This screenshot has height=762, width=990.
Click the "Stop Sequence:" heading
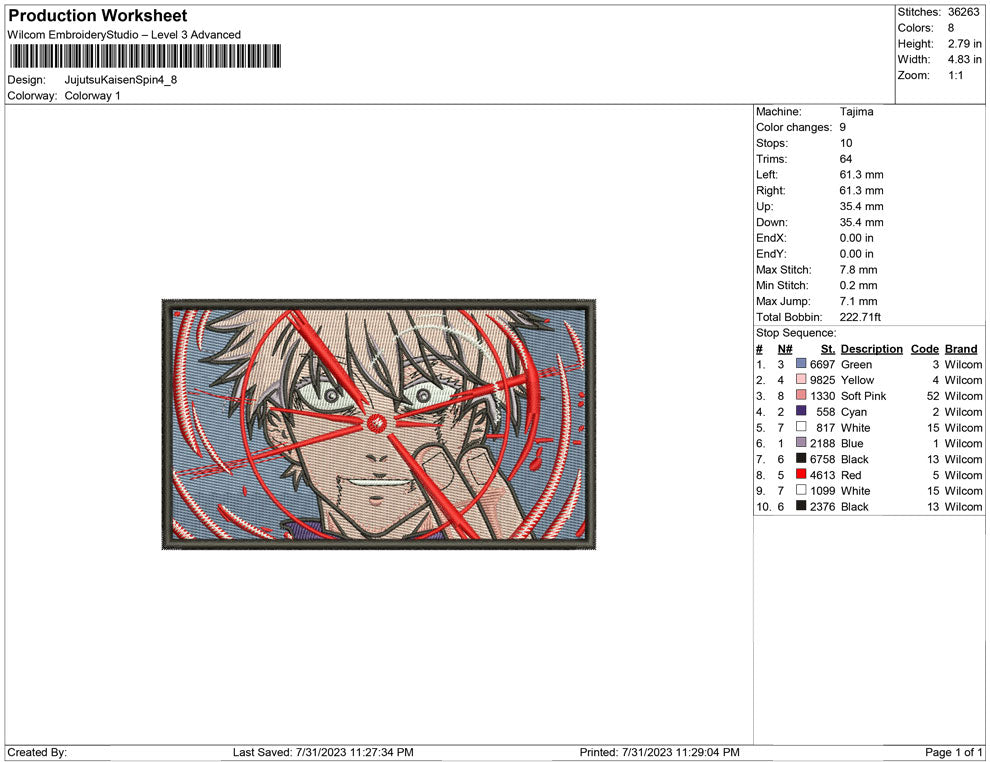796,332
